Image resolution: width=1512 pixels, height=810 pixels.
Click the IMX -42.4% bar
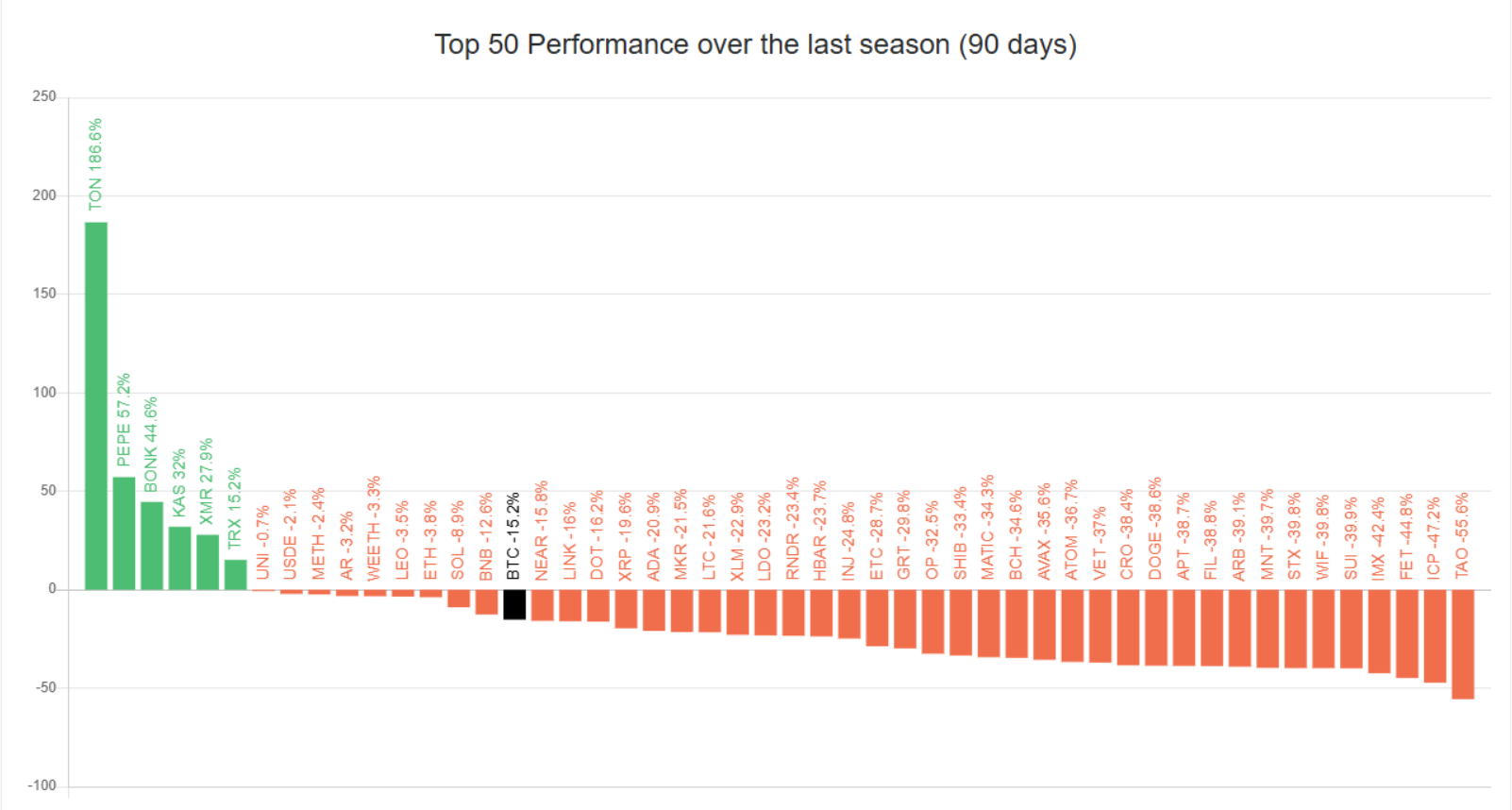[1379, 632]
